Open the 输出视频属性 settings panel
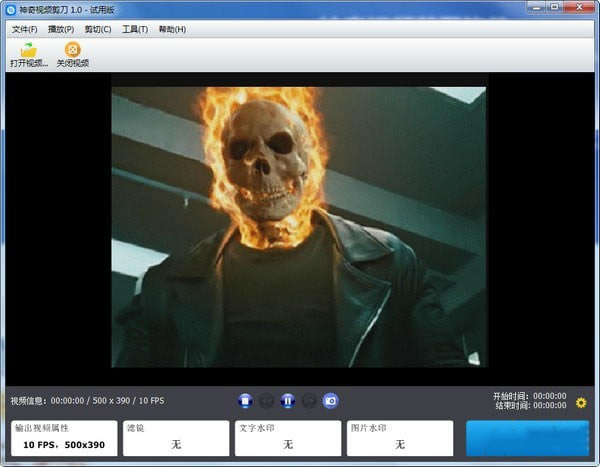 click(x=64, y=438)
